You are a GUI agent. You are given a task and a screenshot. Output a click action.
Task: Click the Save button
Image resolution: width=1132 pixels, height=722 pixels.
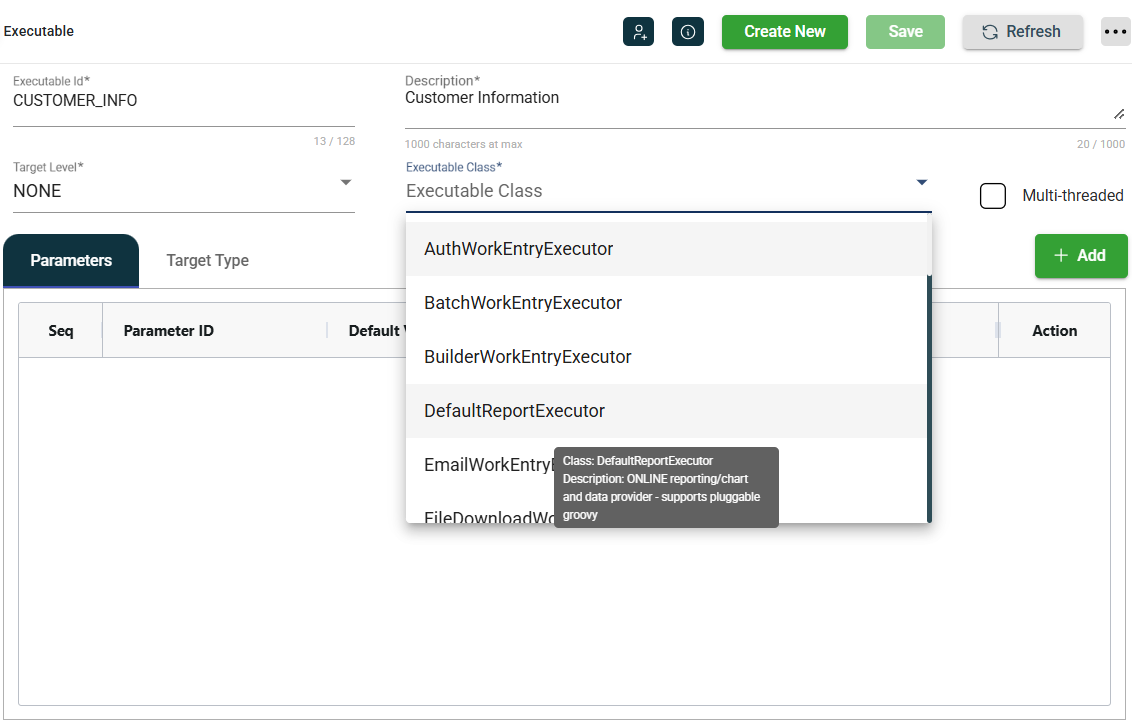(x=905, y=32)
